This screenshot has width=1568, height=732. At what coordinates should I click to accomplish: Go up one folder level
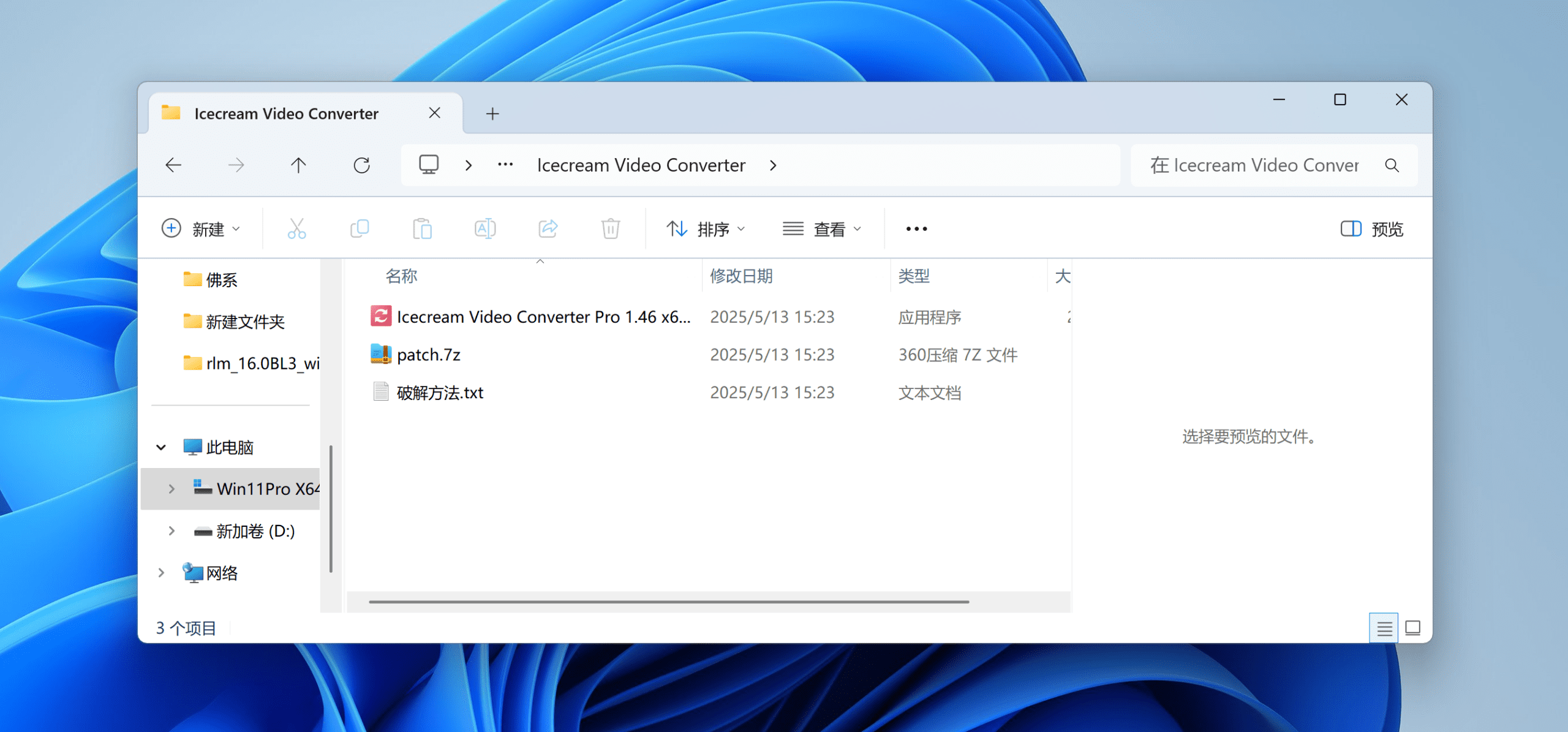click(298, 165)
